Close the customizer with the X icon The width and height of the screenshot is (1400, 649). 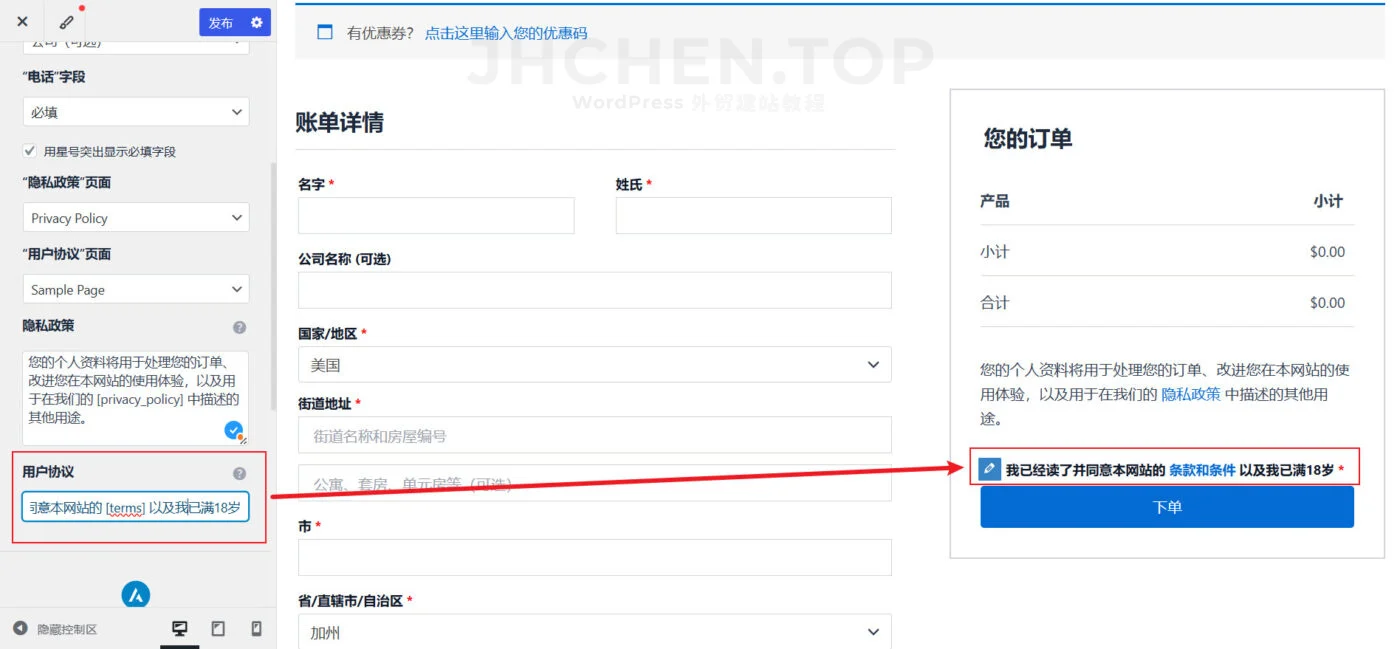(22, 22)
